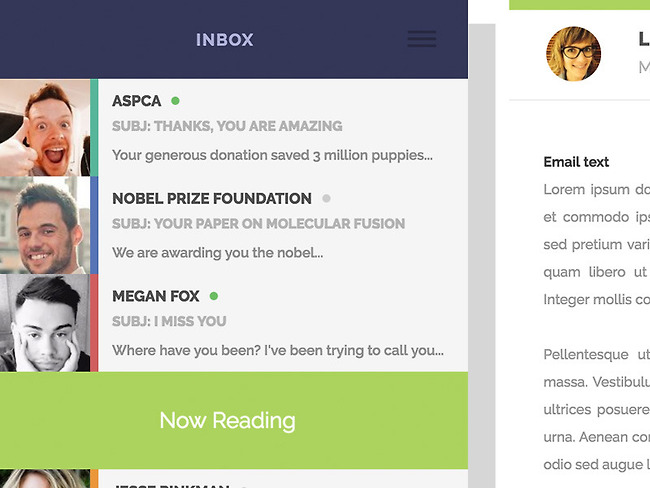650x488 pixels.
Task: Select the Megan Fox sender photo
Action: (44, 323)
